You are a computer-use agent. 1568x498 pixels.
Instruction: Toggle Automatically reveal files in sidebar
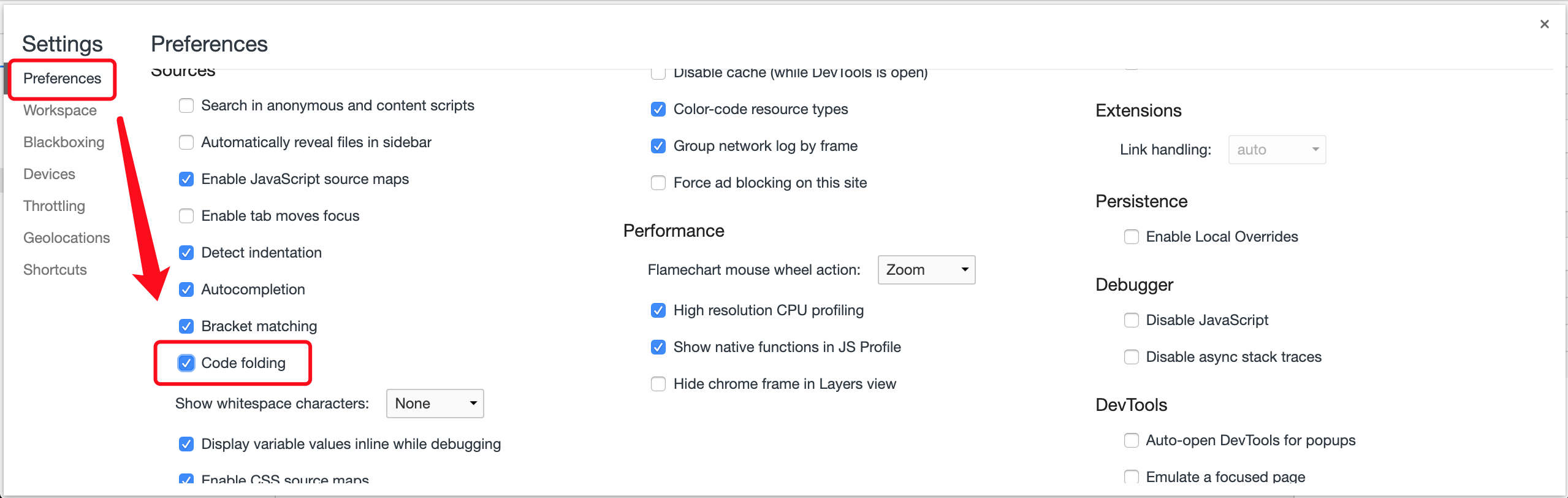point(186,142)
